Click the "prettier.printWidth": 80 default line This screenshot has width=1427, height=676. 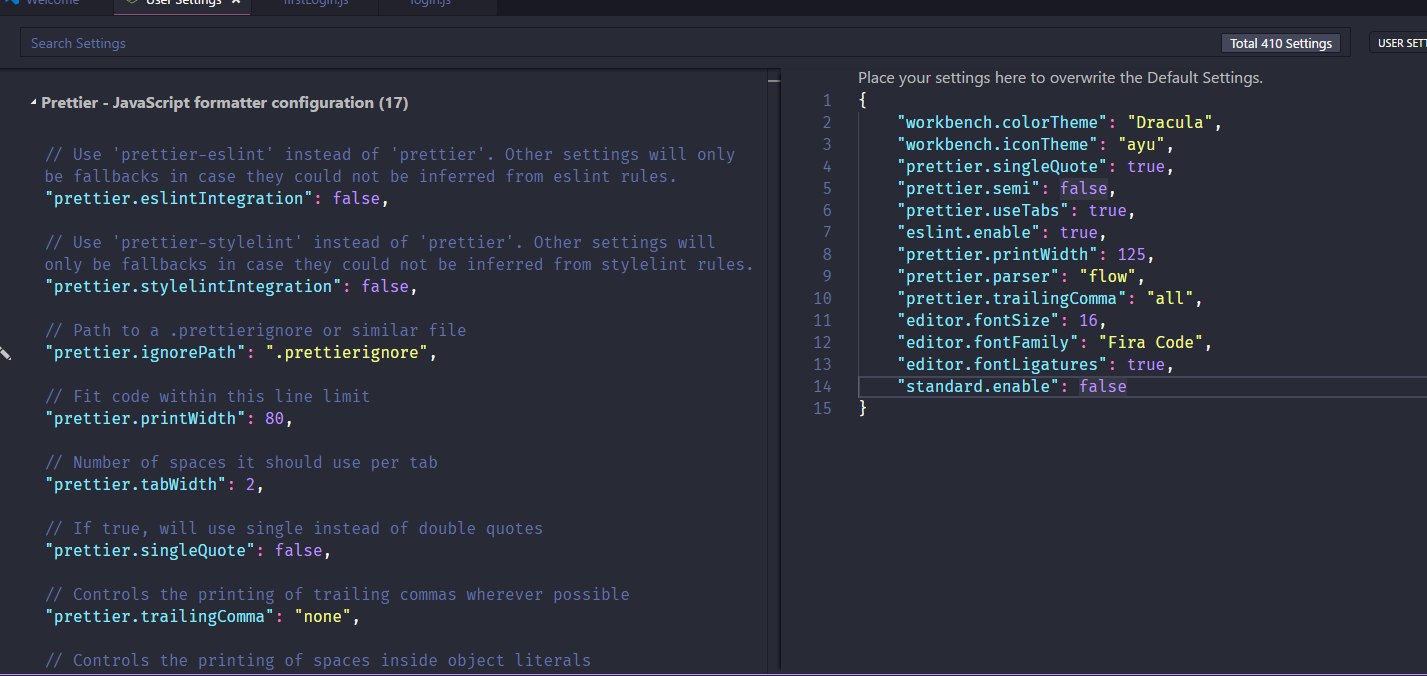(x=169, y=419)
